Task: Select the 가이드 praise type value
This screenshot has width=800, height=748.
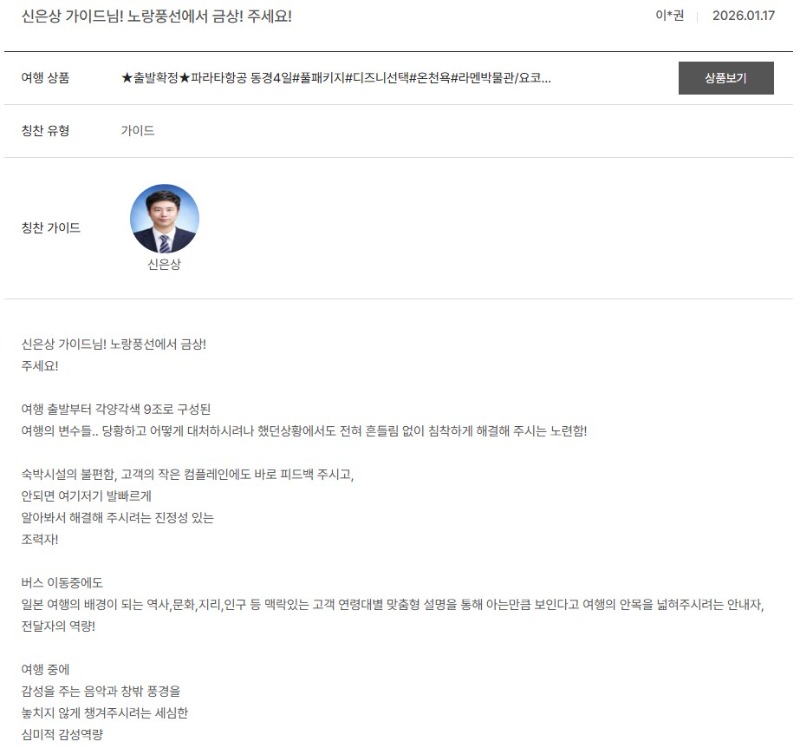Action: point(138,131)
